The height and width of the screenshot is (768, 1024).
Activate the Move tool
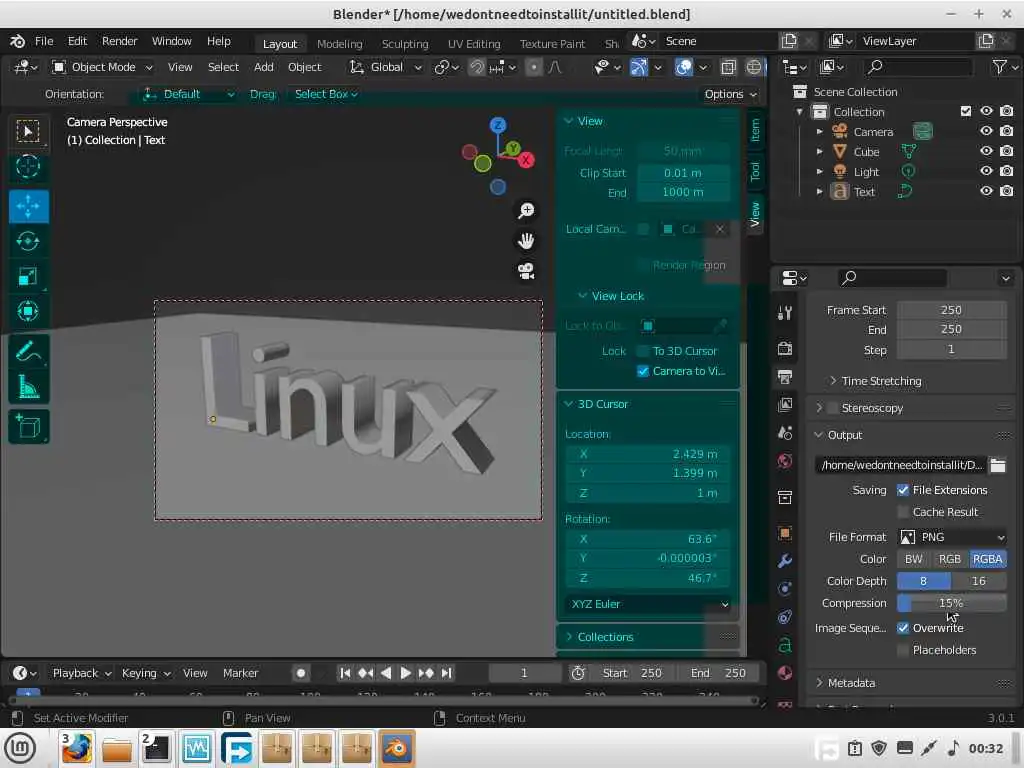tap(28, 206)
